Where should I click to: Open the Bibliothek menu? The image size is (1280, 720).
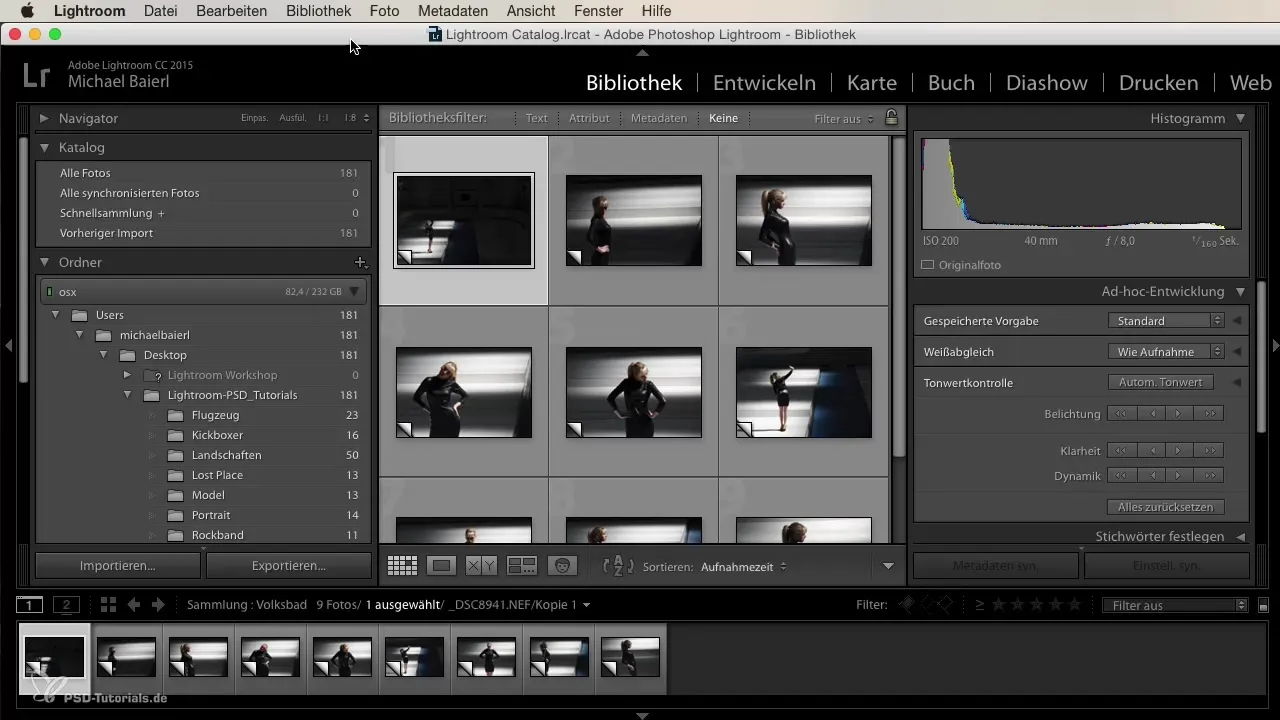pos(318,11)
